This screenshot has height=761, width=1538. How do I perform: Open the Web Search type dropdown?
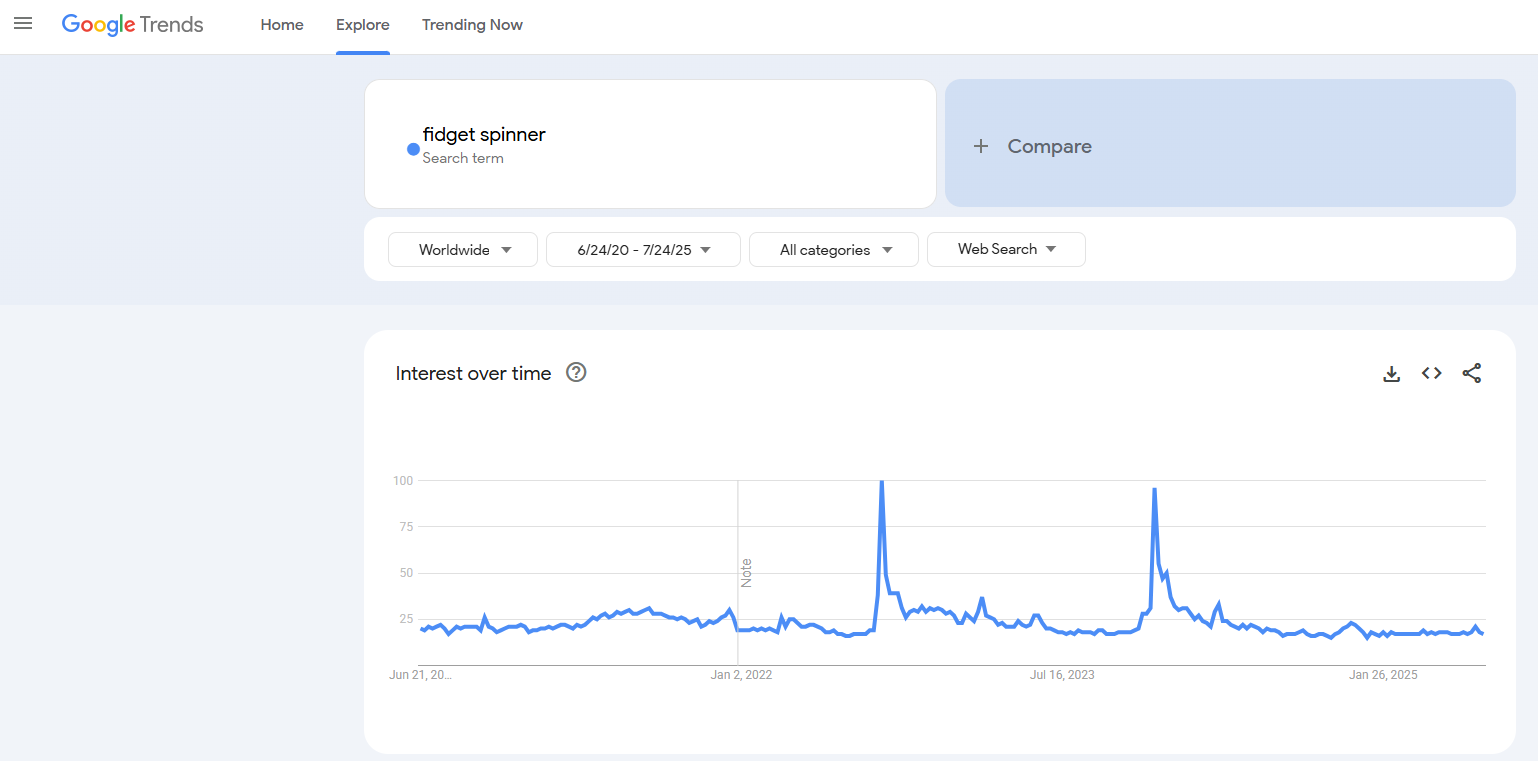pyautogui.click(x=1006, y=250)
